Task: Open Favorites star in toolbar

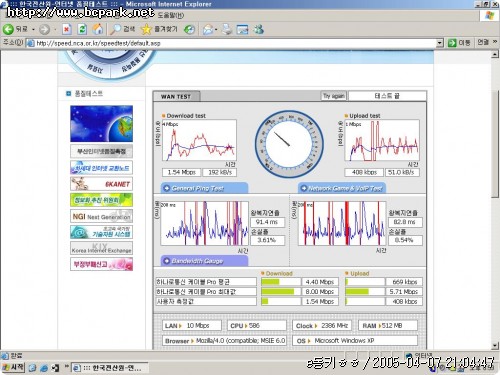Action: [146, 29]
